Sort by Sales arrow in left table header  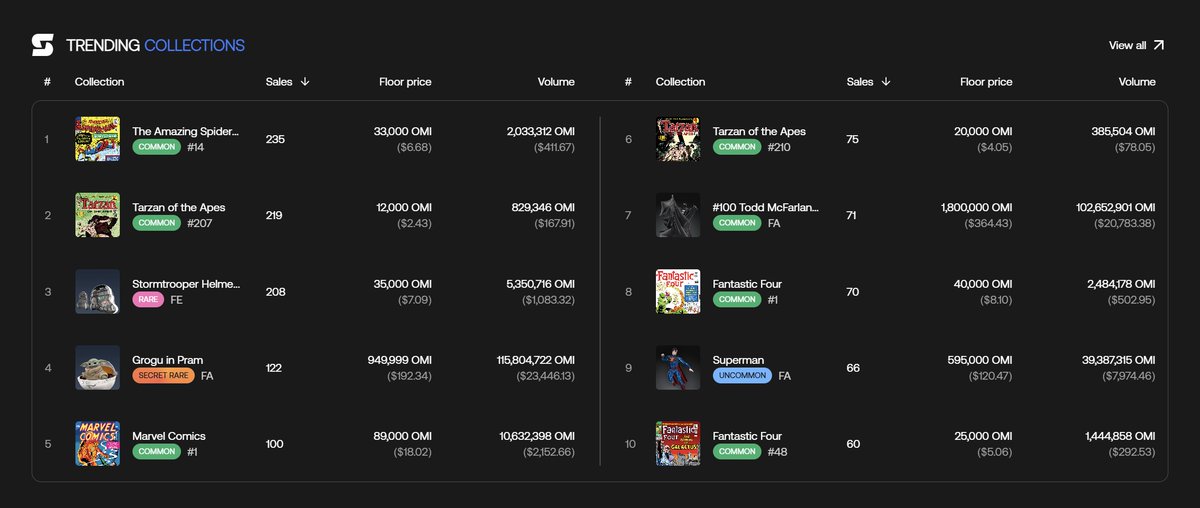pos(305,82)
